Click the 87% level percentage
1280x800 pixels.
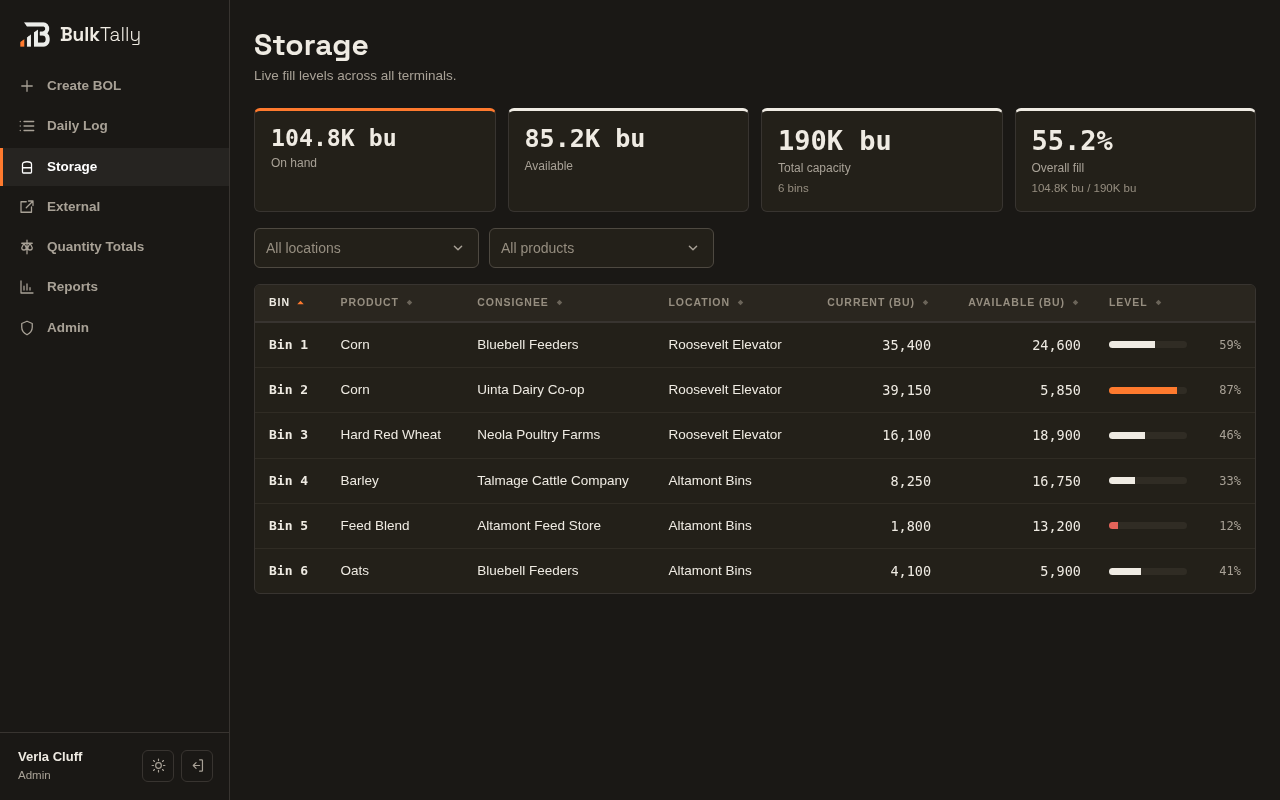[1230, 390]
